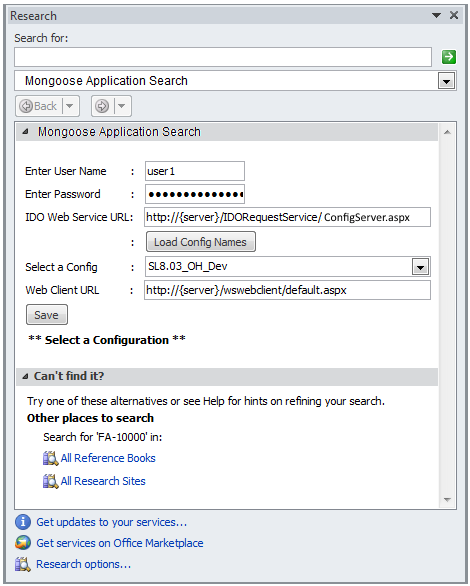Screen dimensions: 470x586
Task: Open the Forward history dropdown arrow
Action: (122, 106)
